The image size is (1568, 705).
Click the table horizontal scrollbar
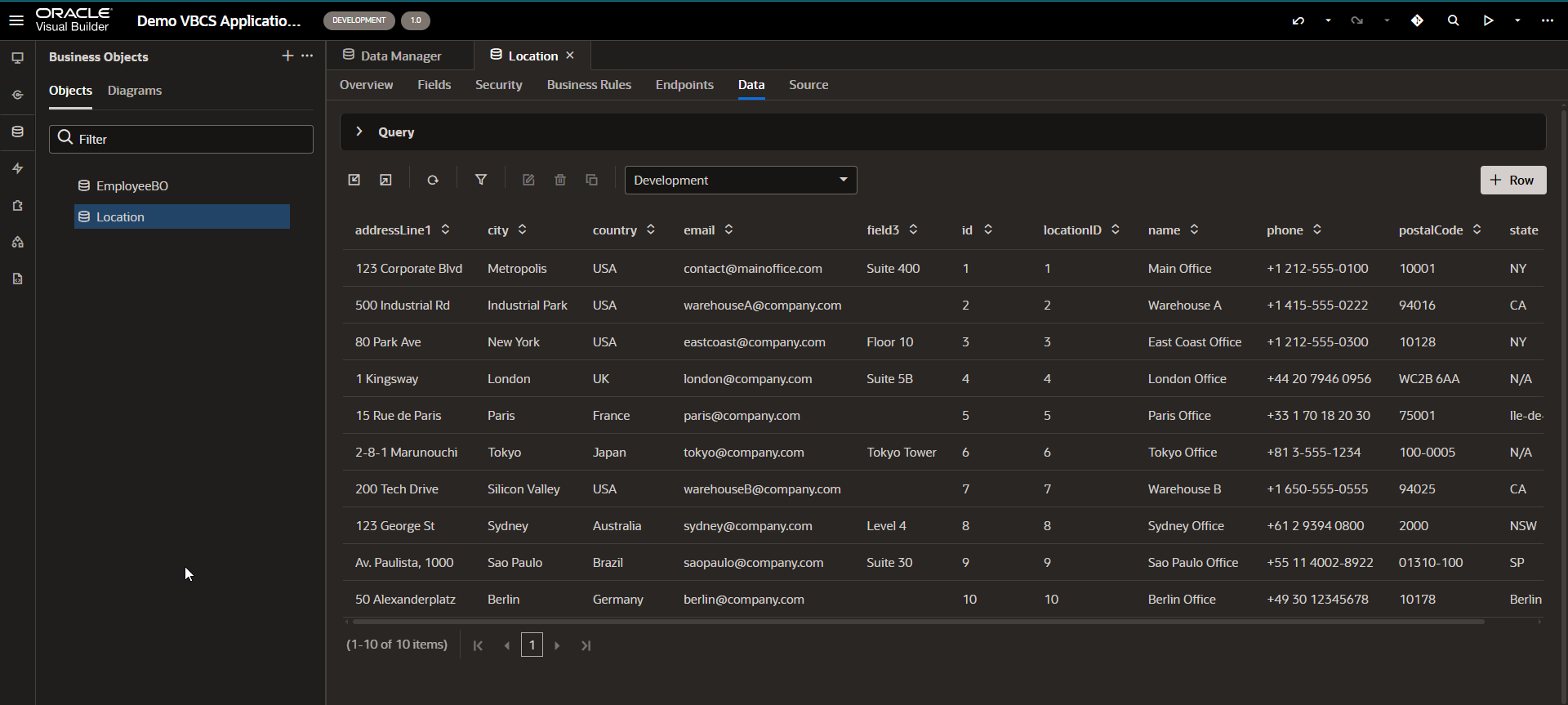(918, 622)
